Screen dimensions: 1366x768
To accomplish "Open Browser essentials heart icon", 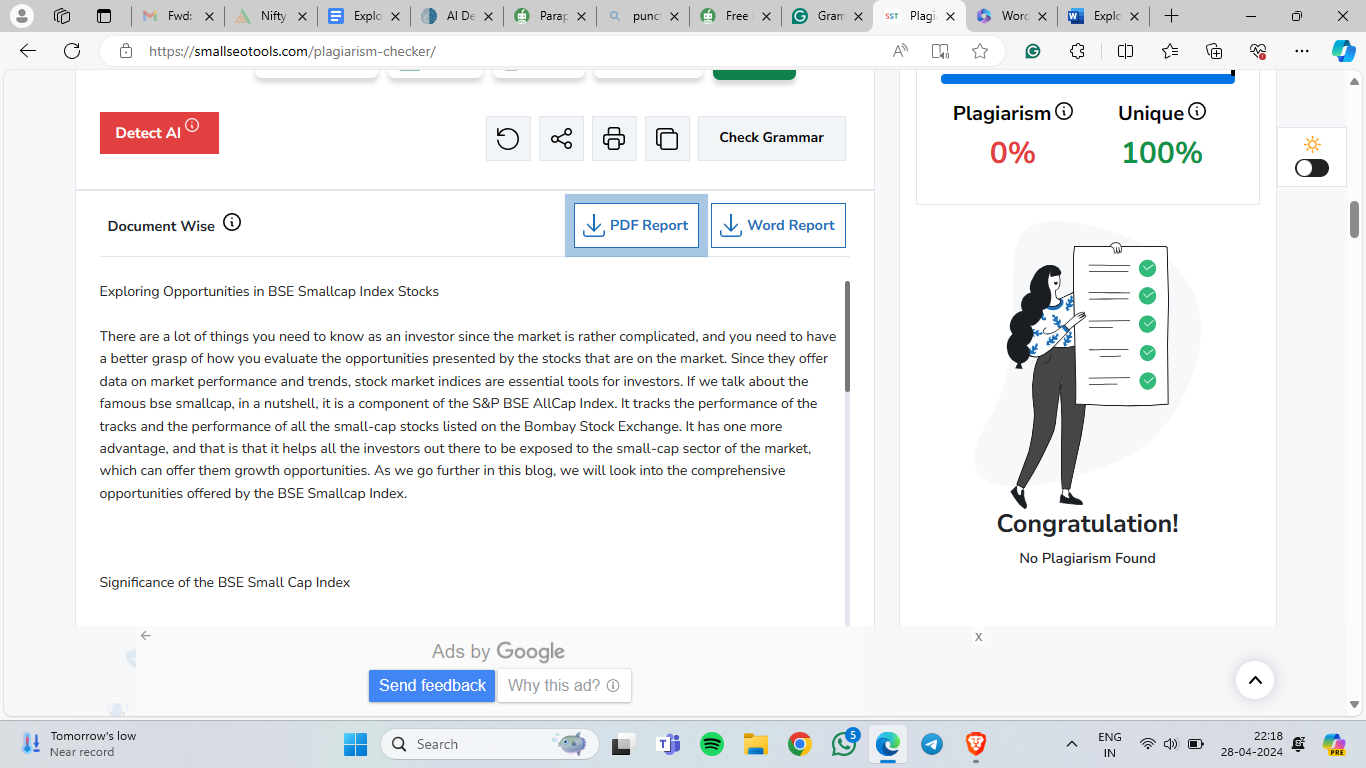I will (x=1258, y=51).
